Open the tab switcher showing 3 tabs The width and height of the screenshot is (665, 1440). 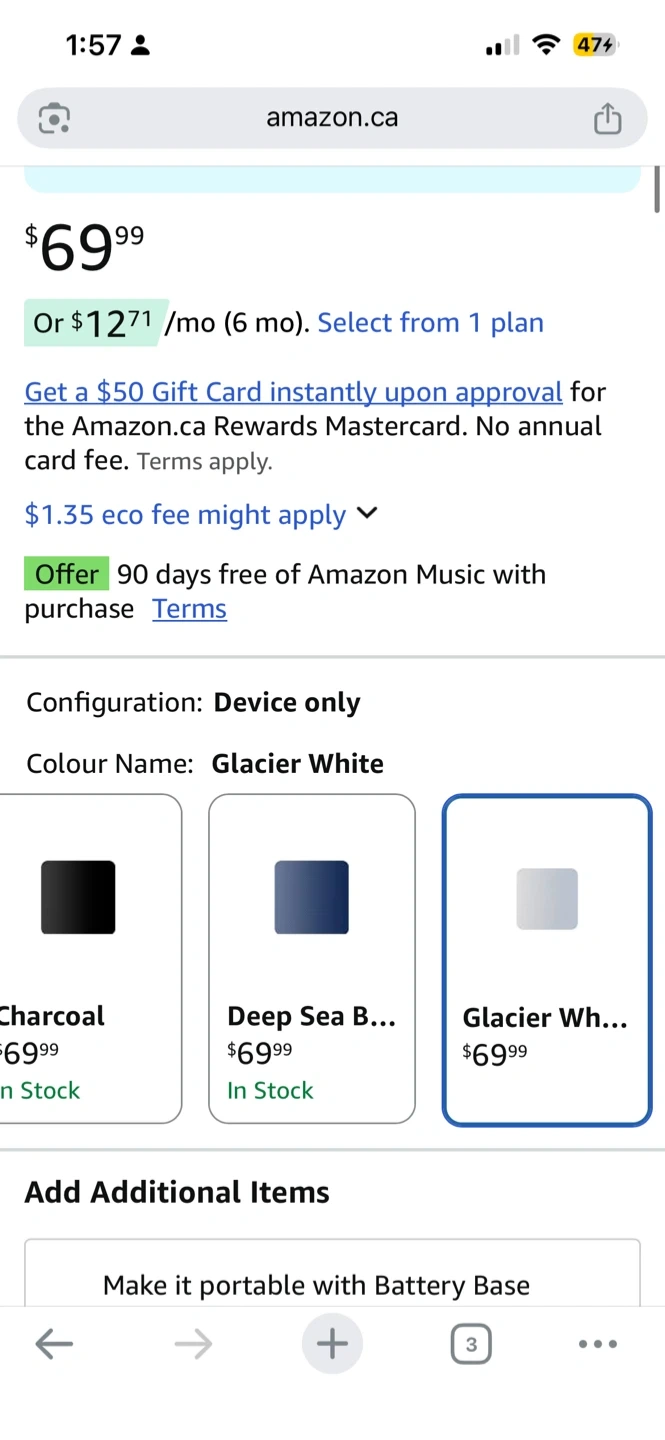coord(471,1344)
